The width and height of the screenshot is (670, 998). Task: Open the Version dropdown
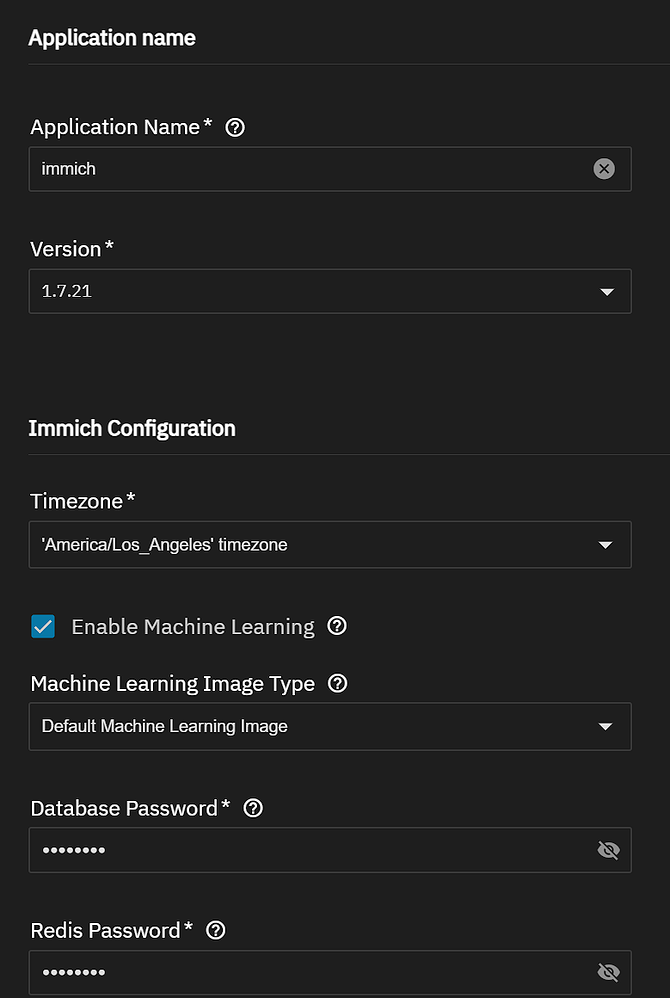[607, 291]
